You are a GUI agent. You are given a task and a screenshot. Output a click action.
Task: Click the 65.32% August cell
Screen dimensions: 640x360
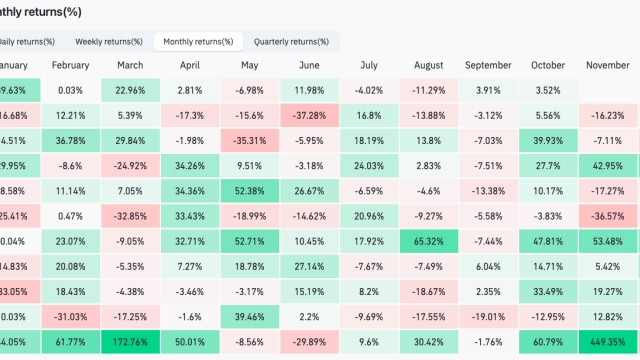point(429,241)
